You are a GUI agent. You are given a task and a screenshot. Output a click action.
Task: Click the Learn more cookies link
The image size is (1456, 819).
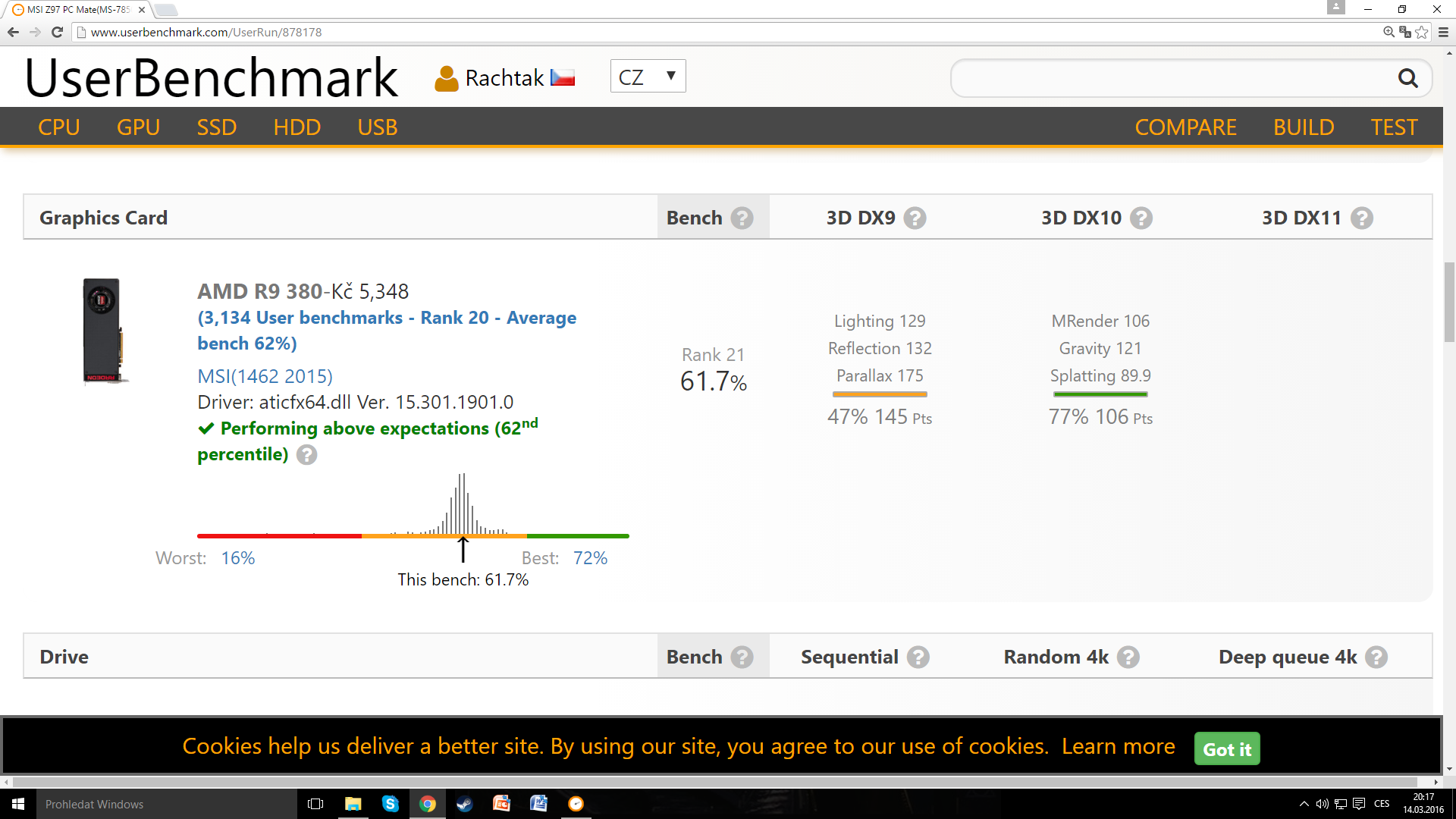1118,746
